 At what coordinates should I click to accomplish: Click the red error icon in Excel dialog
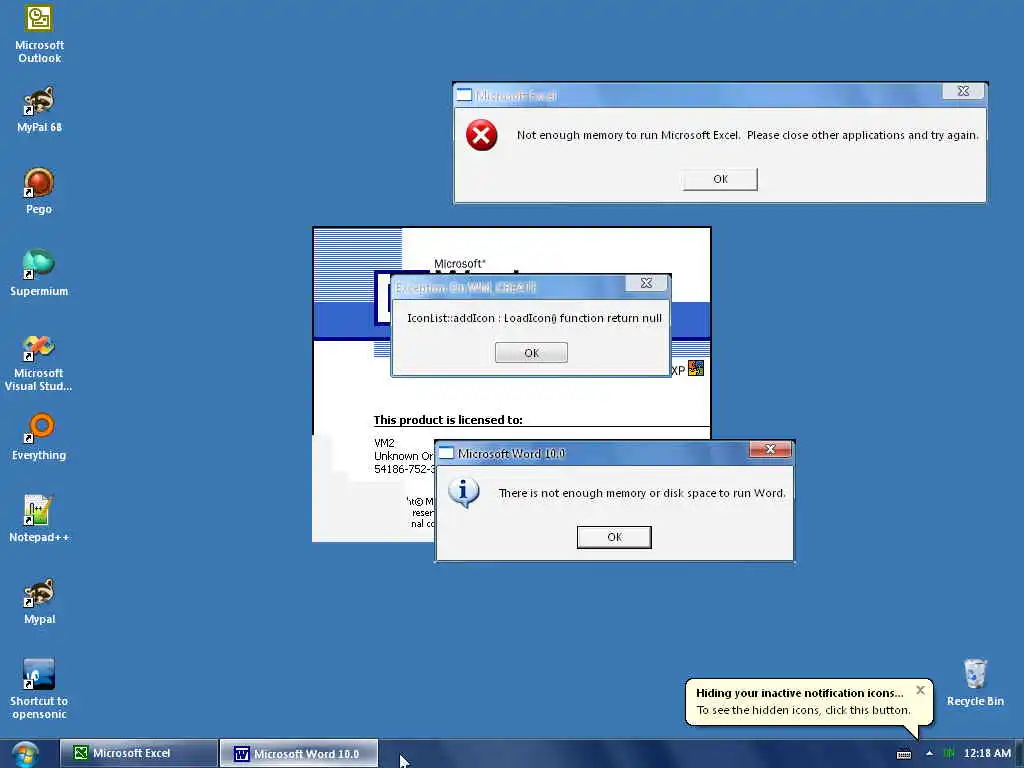click(x=481, y=135)
